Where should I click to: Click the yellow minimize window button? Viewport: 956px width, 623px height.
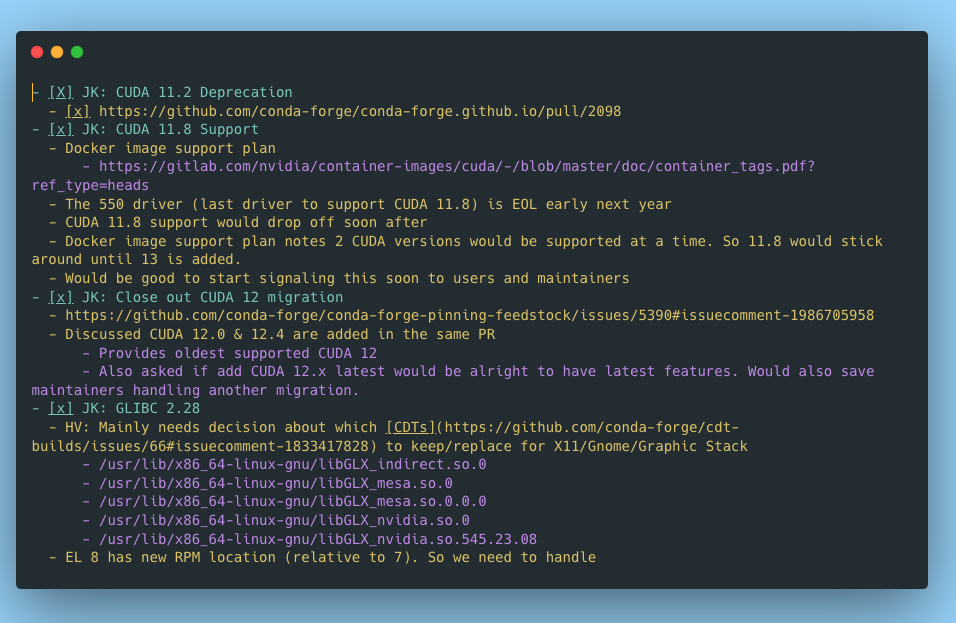(x=57, y=52)
